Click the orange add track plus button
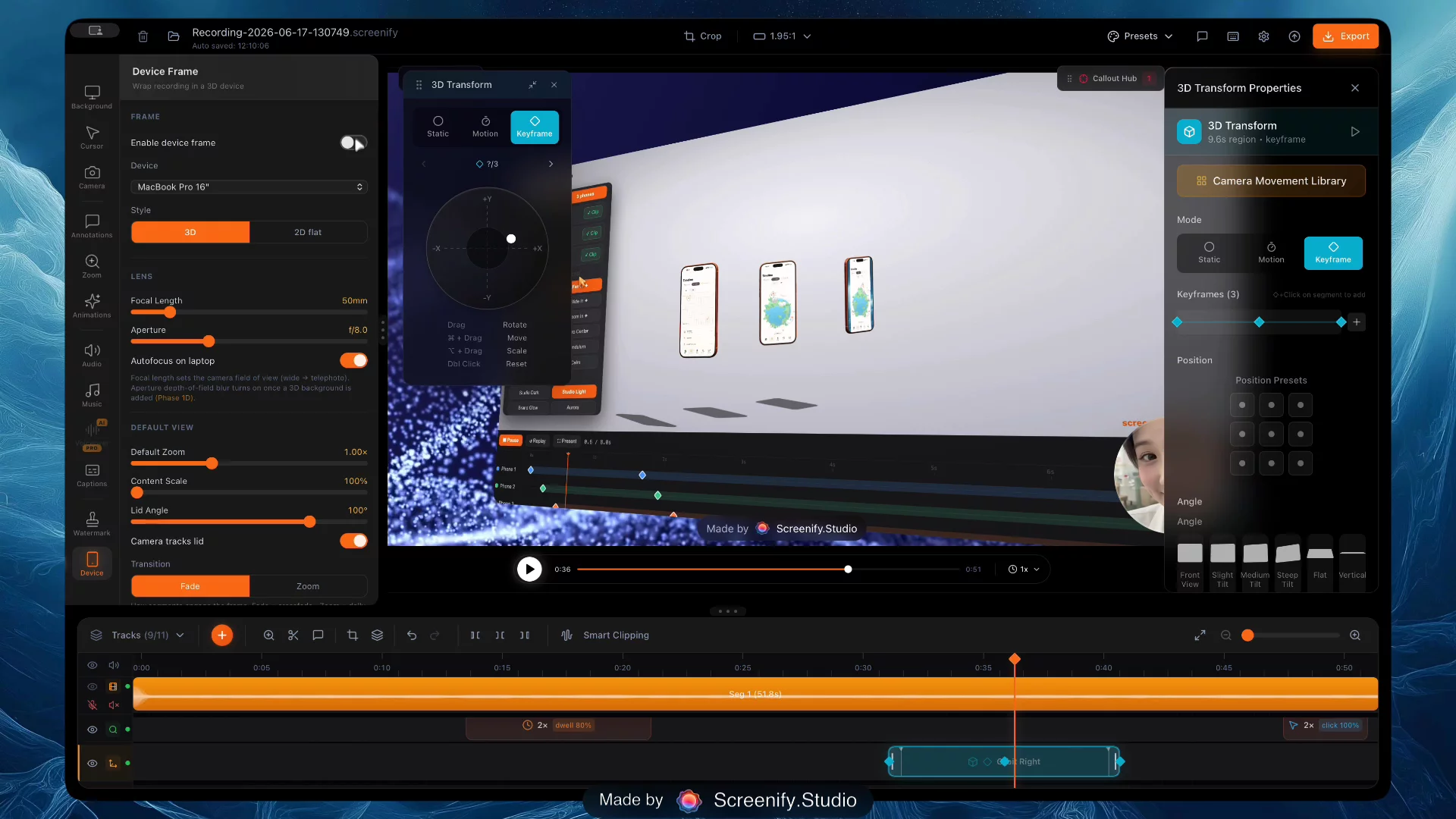1456x819 pixels. click(x=221, y=635)
